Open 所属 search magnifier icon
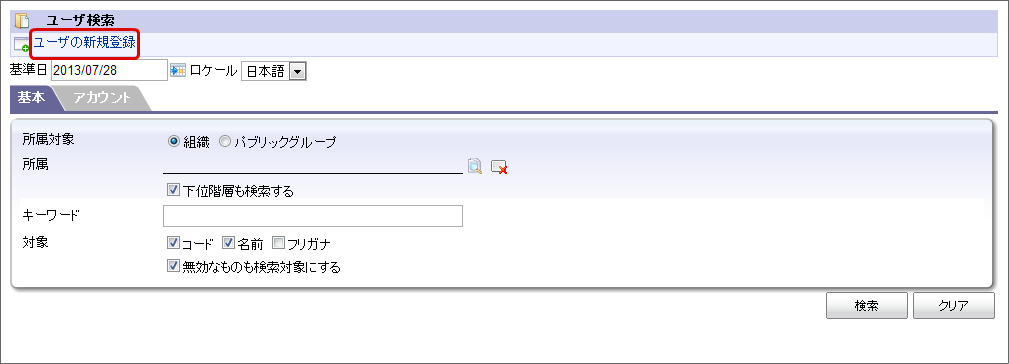The image size is (1009, 364). tap(475, 166)
